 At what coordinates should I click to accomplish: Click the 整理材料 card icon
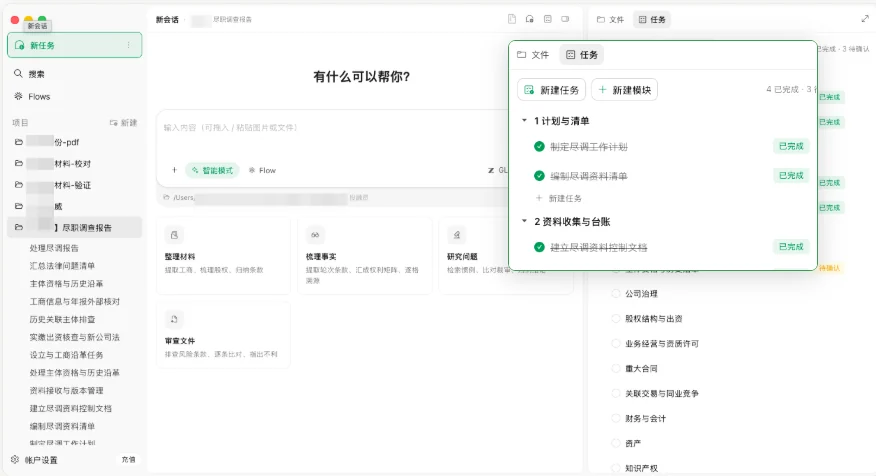(x=174, y=235)
